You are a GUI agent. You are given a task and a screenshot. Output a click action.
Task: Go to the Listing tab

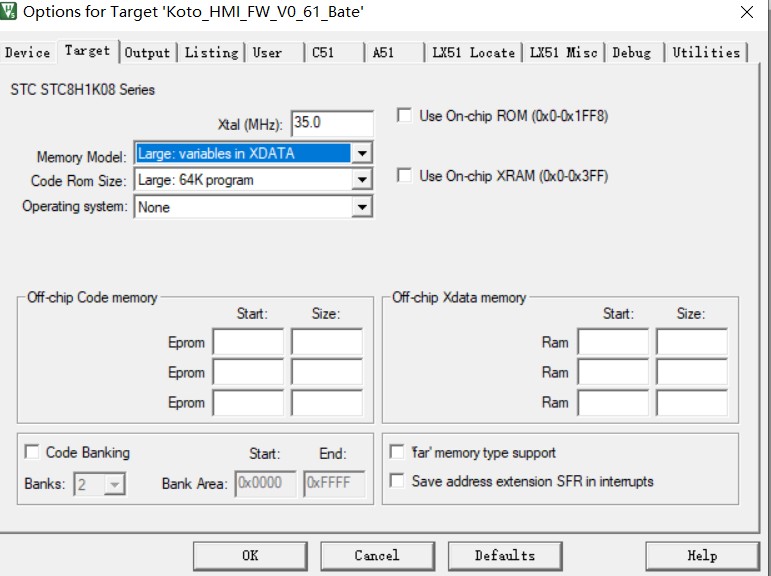click(211, 52)
